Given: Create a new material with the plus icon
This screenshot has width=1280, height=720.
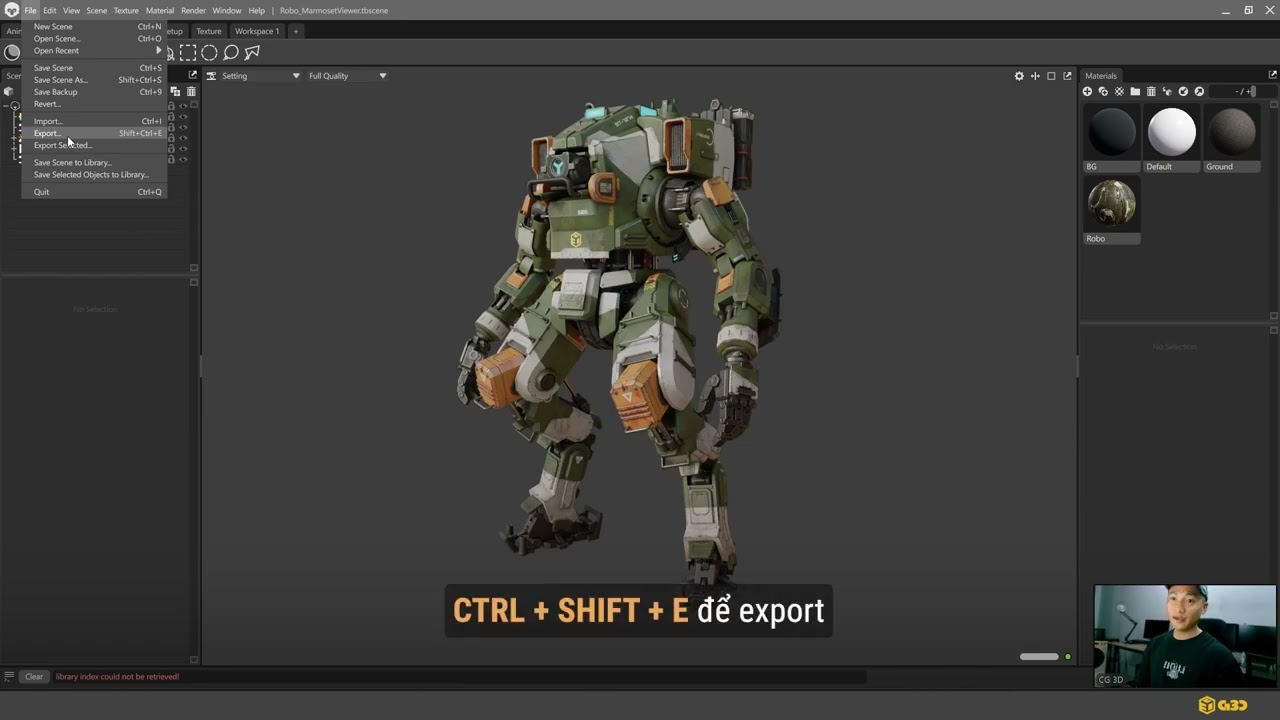Looking at the screenshot, I should [1087, 92].
